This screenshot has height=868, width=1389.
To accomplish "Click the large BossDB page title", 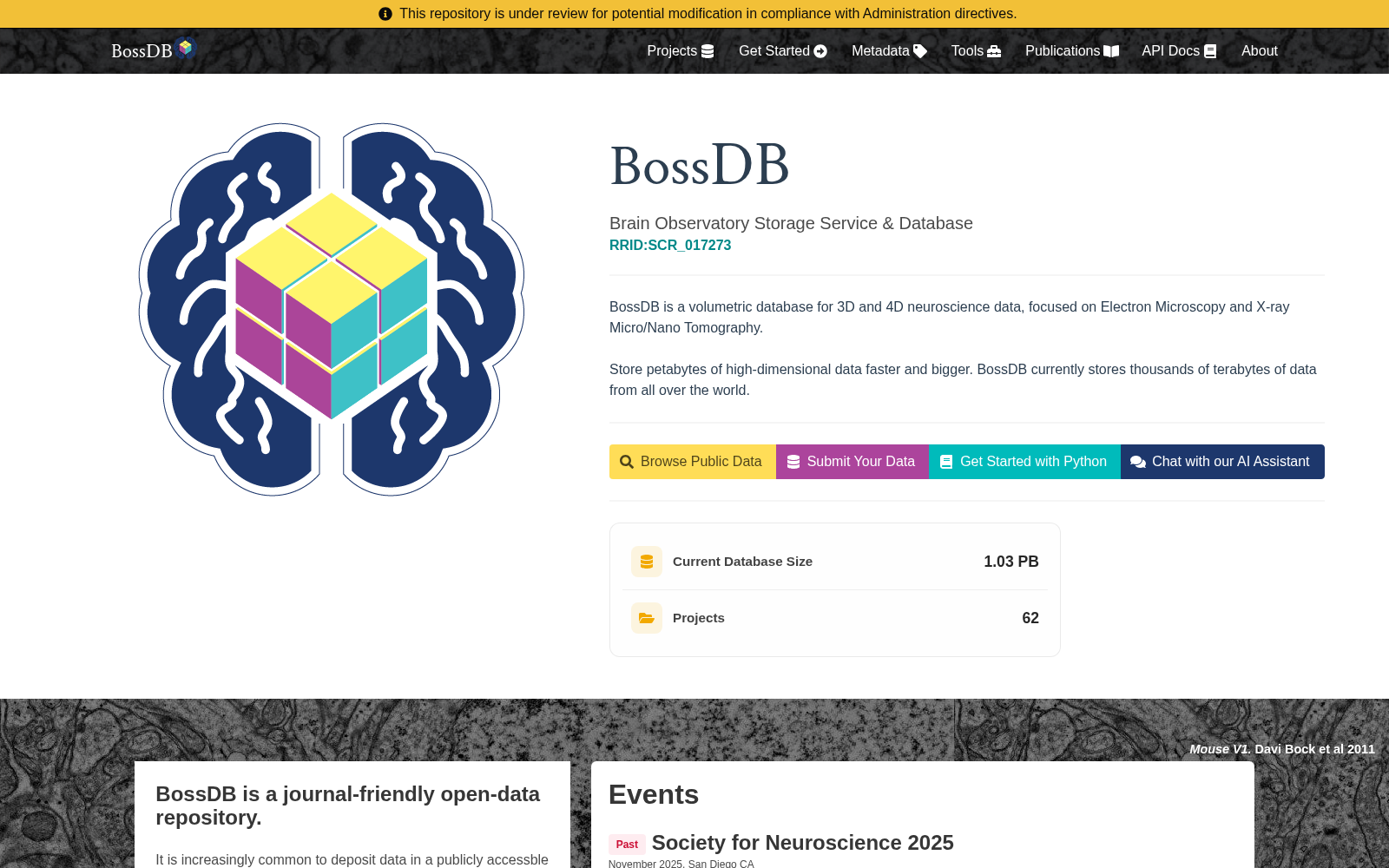I will (x=700, y=165).
